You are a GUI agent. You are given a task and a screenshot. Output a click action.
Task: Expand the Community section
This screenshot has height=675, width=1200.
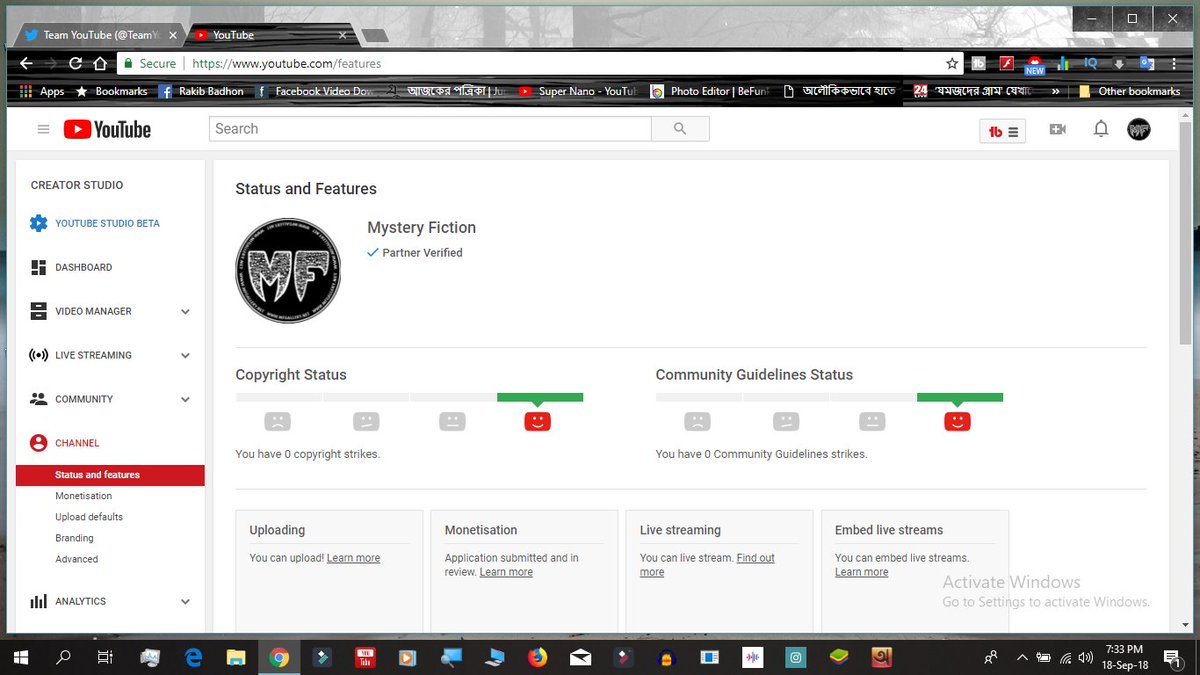(185, 399)
